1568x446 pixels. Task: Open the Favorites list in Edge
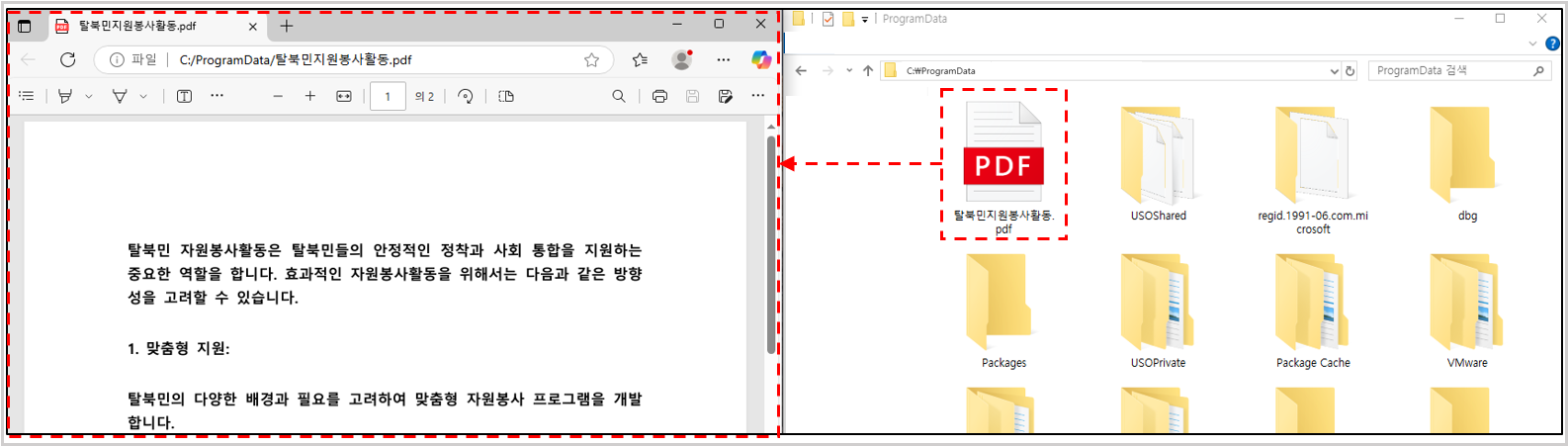click(x=640, y=60)
